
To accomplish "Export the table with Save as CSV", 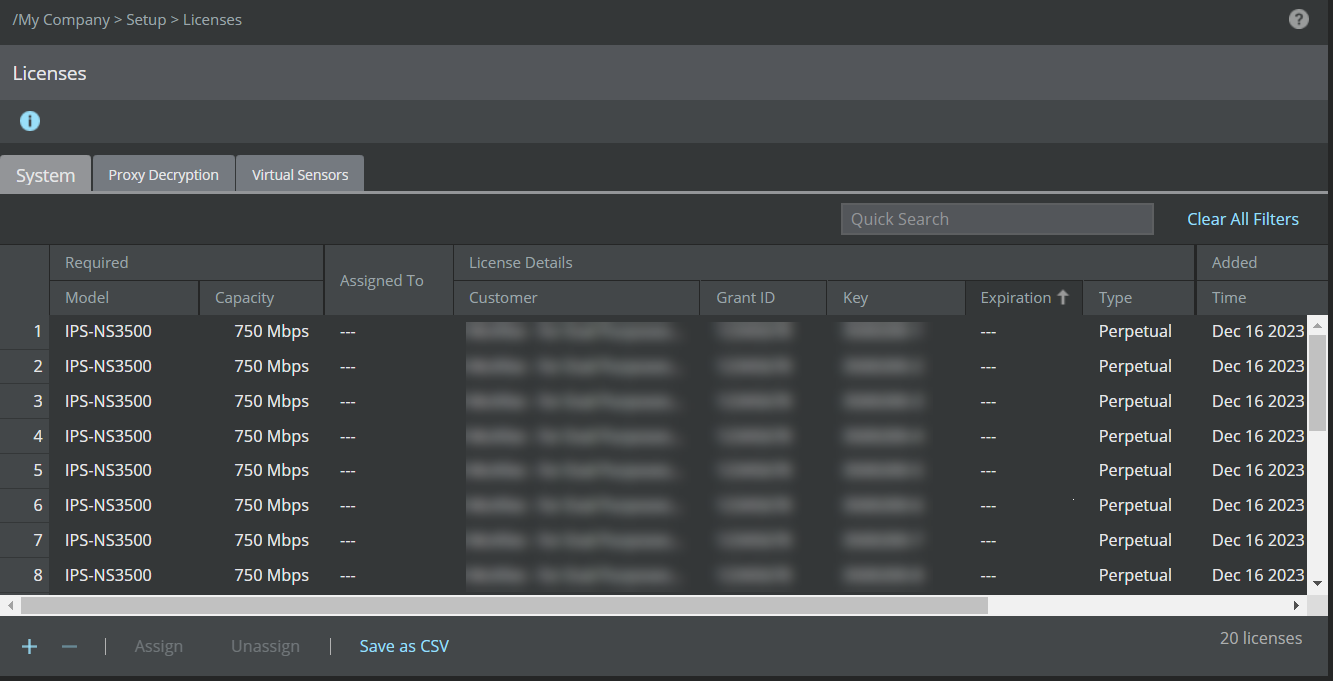I will (x=404, y=646).
